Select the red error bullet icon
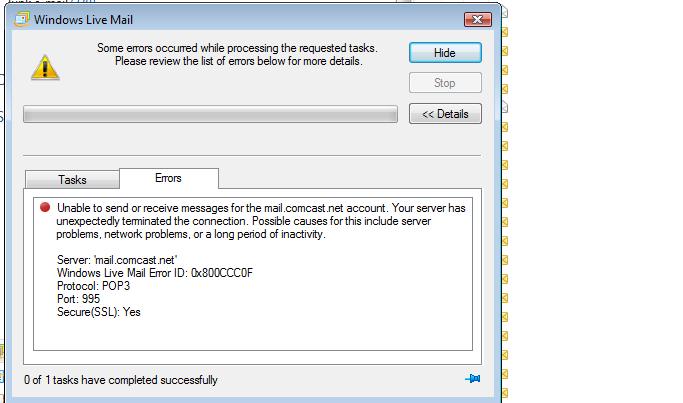Viewport: 683px width, 403px height. (45, 207)
